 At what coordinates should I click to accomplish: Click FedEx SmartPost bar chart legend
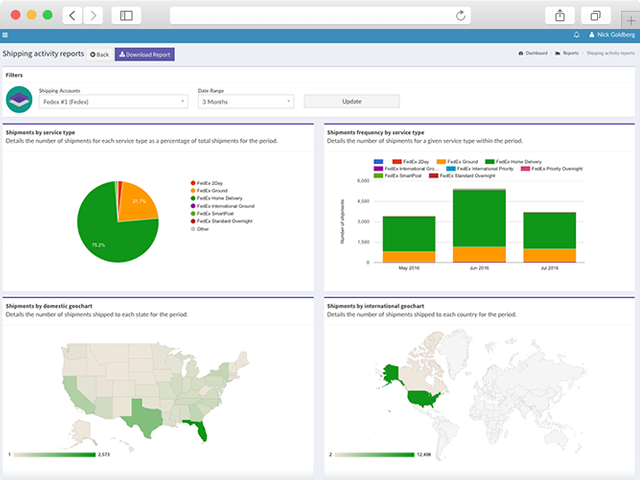[398, 176]
